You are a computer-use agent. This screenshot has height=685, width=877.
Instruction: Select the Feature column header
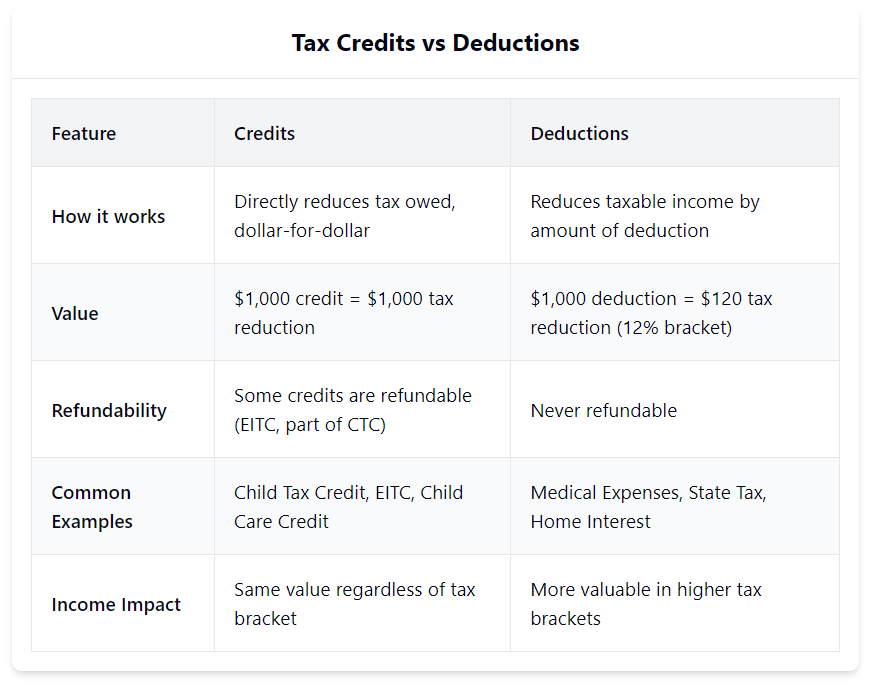click(x=84, y=133)
